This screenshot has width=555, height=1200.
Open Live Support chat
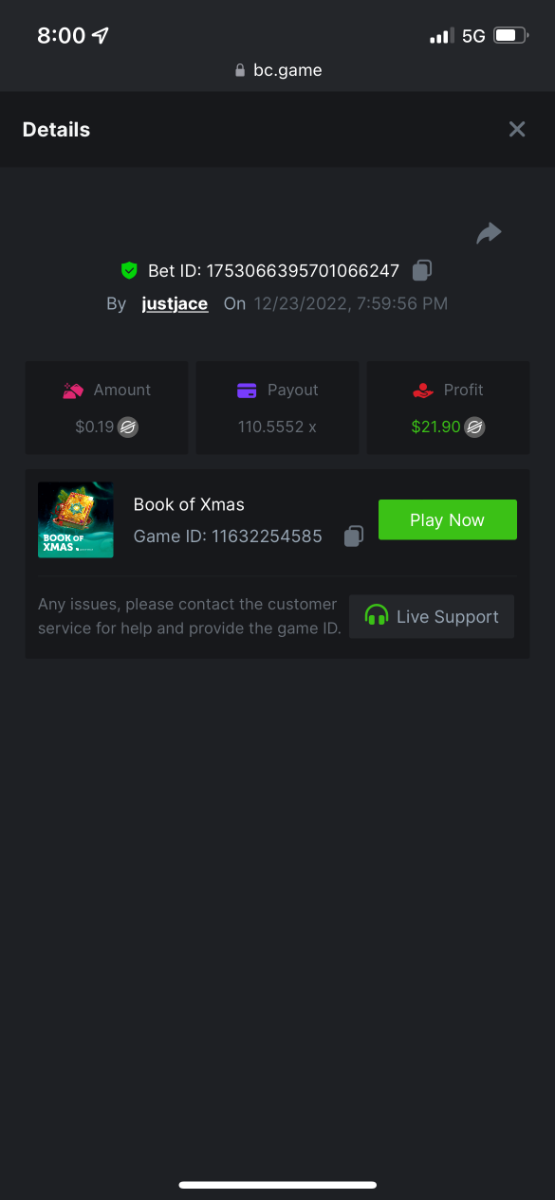point(431,616)
